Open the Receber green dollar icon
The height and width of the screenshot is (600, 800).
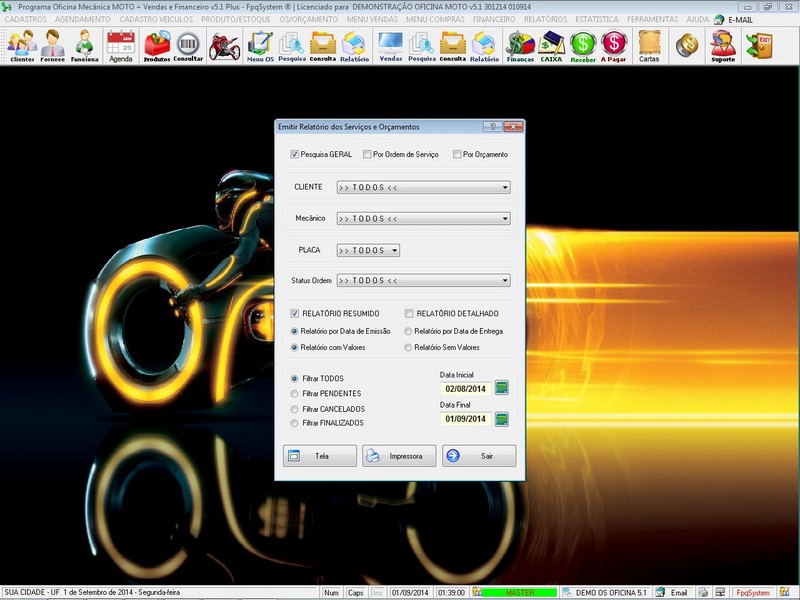583,45
